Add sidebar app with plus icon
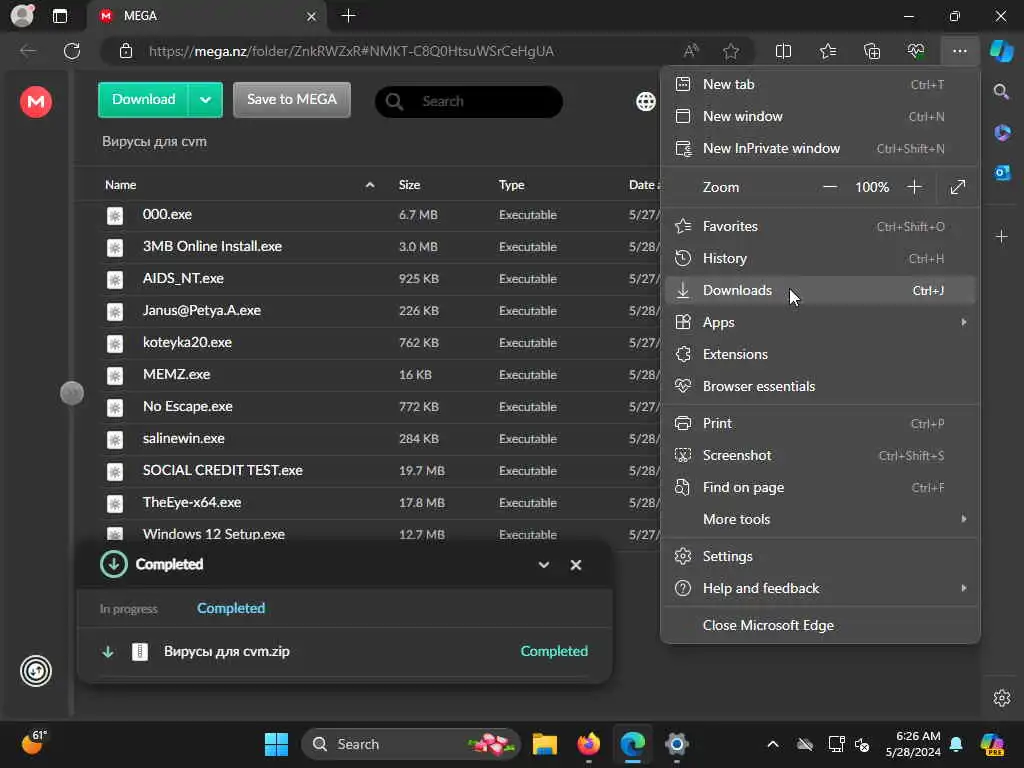The image size is (1024, 768). pos(1002,236)
